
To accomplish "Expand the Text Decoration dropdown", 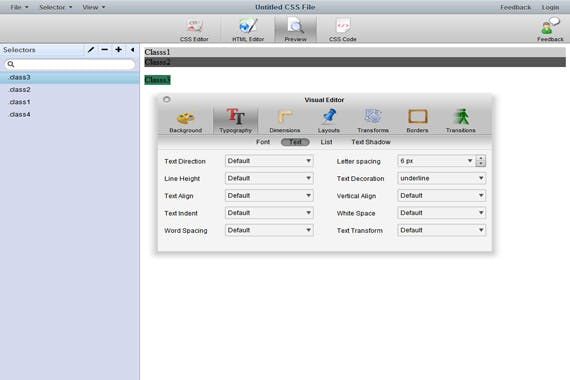I will pyautogui.click(x=442, y=178).
